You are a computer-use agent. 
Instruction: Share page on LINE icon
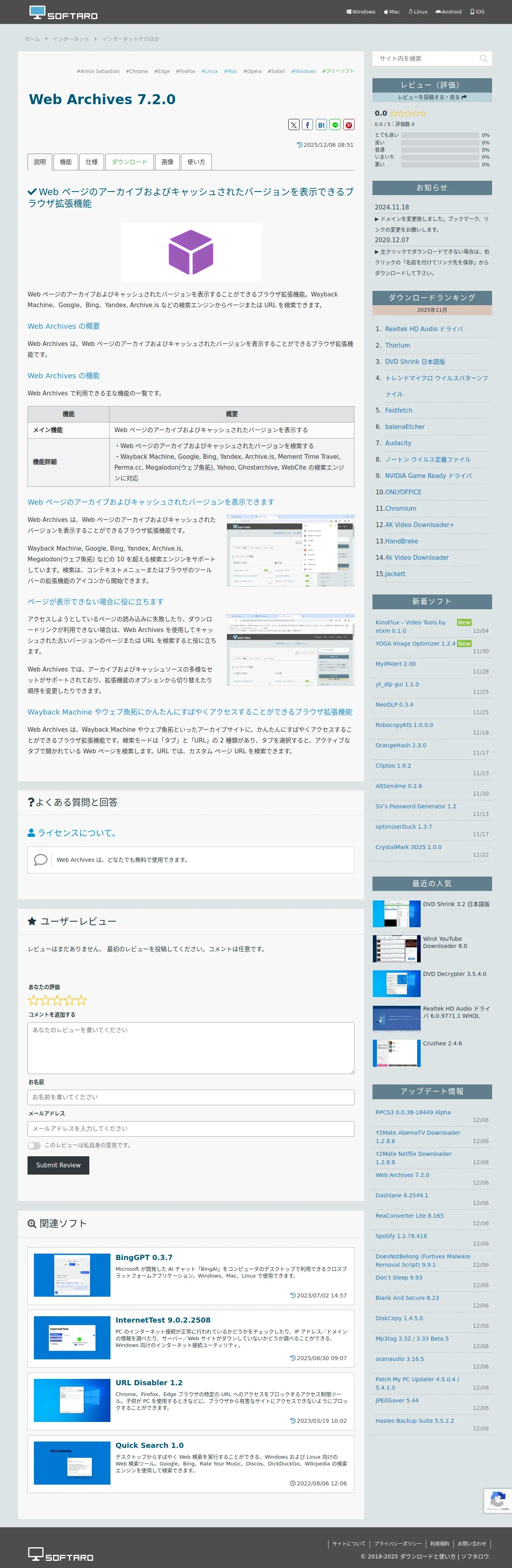pos(335,125)
